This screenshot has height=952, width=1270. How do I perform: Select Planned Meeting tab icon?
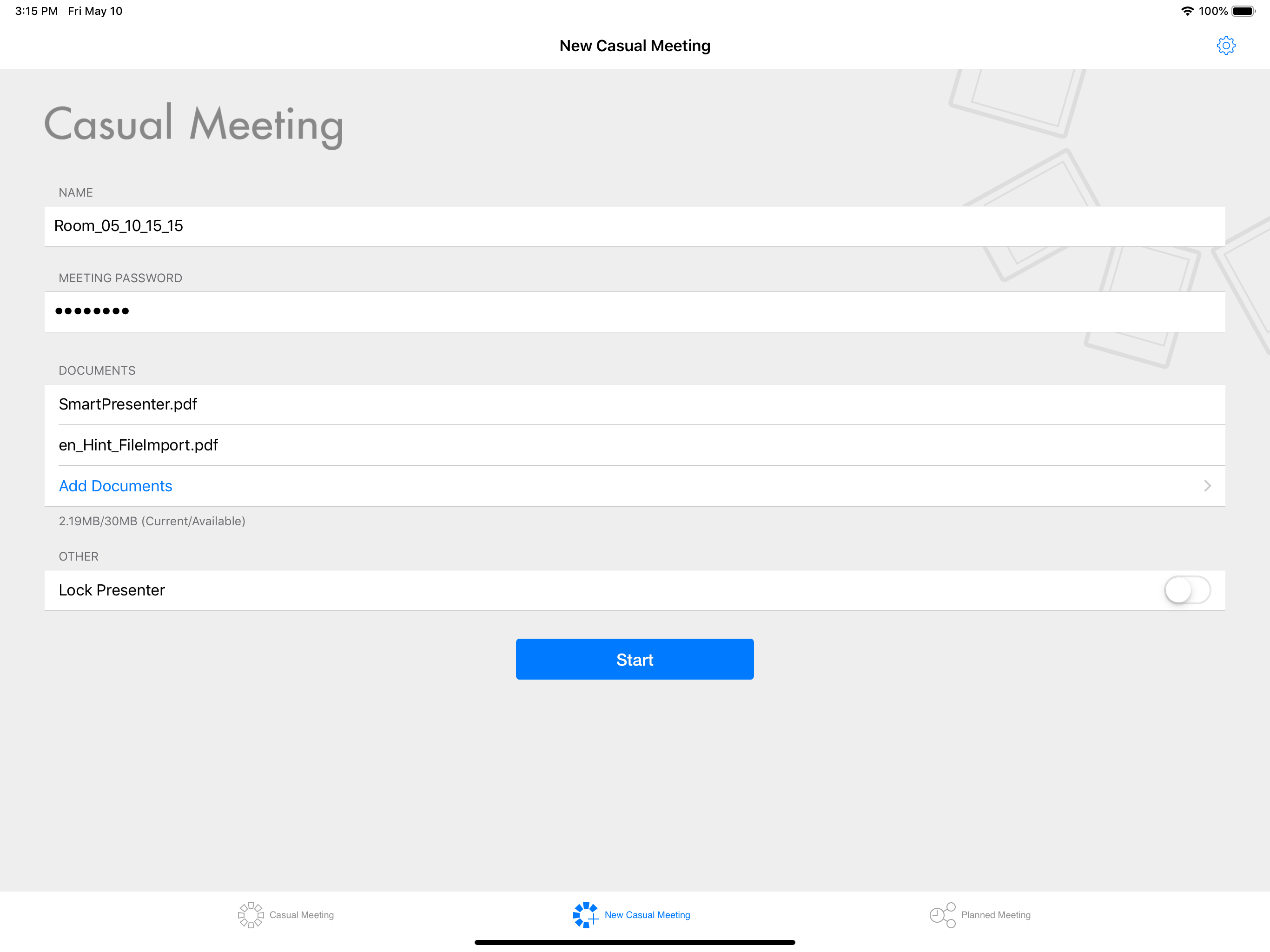(942, 915)
